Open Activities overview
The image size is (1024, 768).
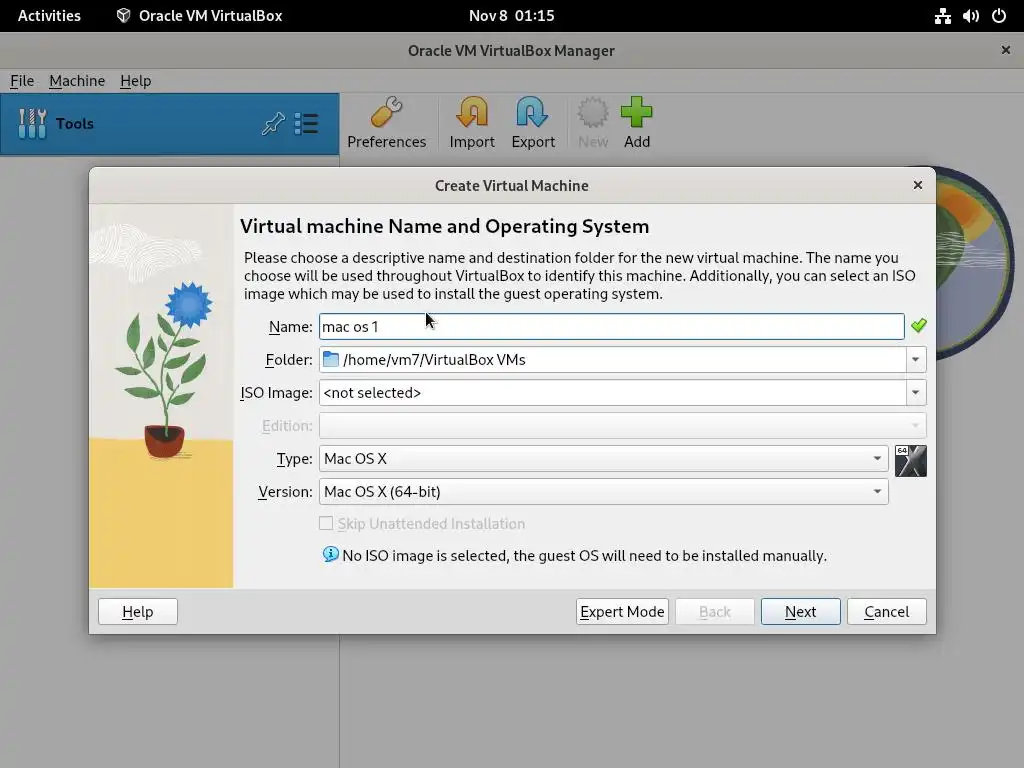pos(49,16)
